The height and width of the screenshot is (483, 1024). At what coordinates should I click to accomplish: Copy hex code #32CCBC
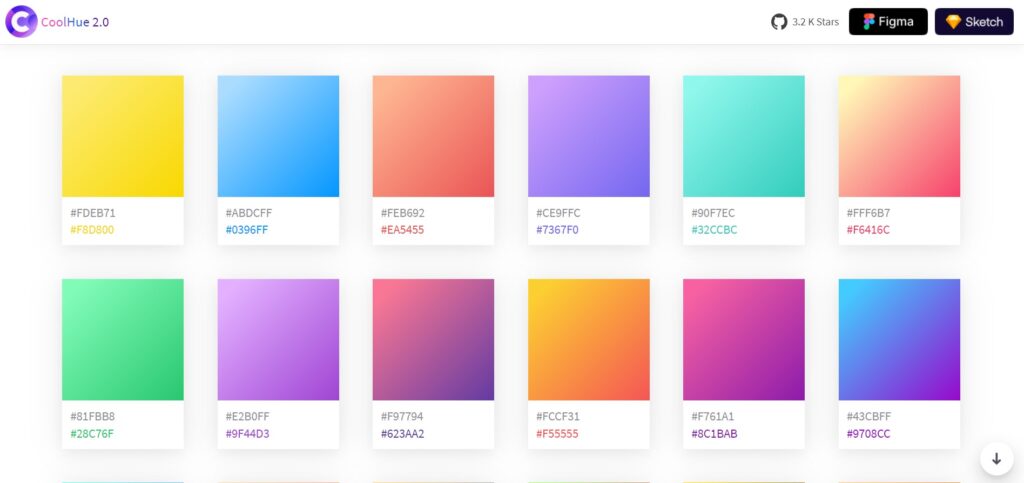pos(714,230)
